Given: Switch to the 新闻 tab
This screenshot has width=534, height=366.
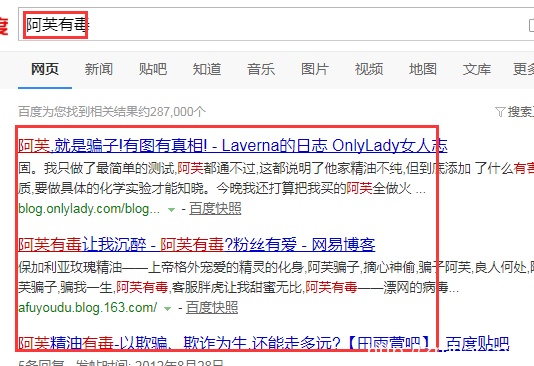Looking at the screenshot, I should point(99,69).
